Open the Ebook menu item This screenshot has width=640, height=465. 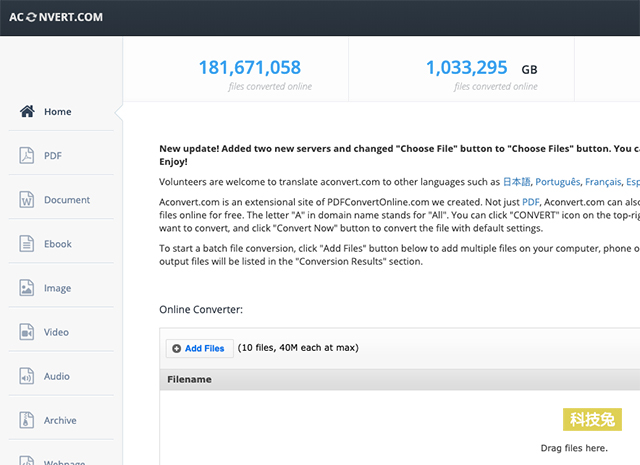click(61, 244)
